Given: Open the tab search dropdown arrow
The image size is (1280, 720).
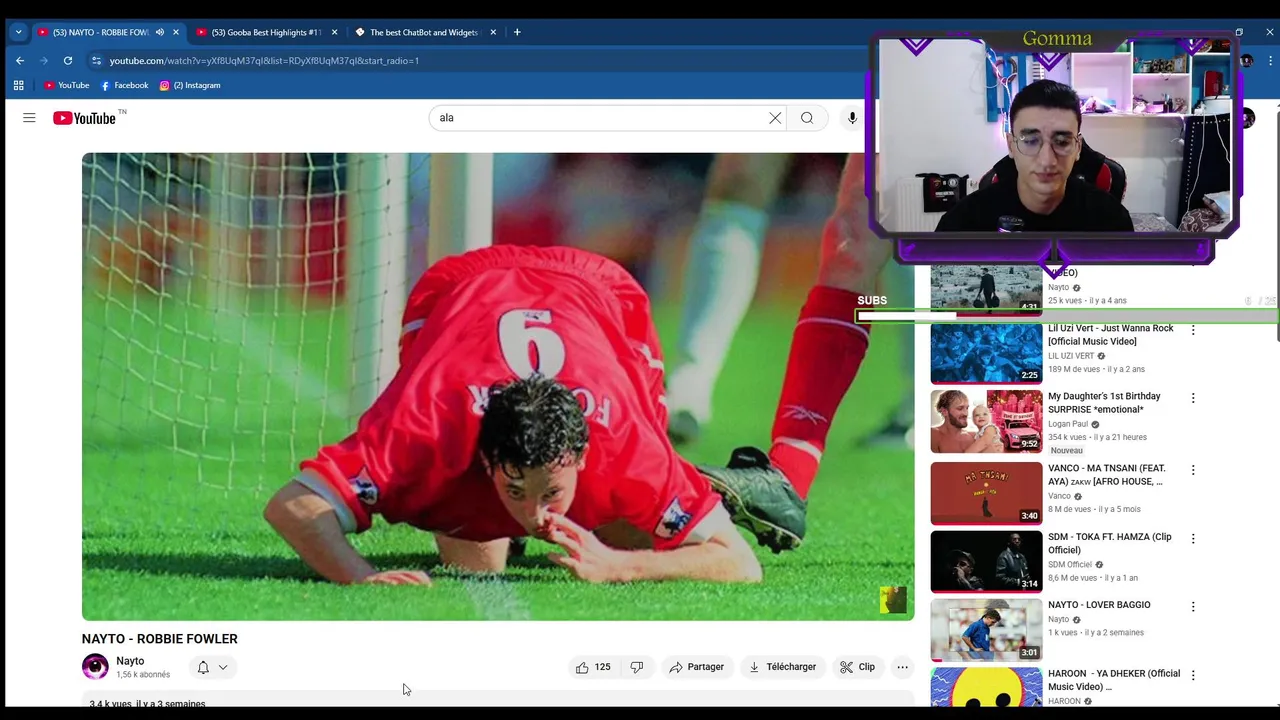Looking at the screenshot, I should click(x=18, y=32).
